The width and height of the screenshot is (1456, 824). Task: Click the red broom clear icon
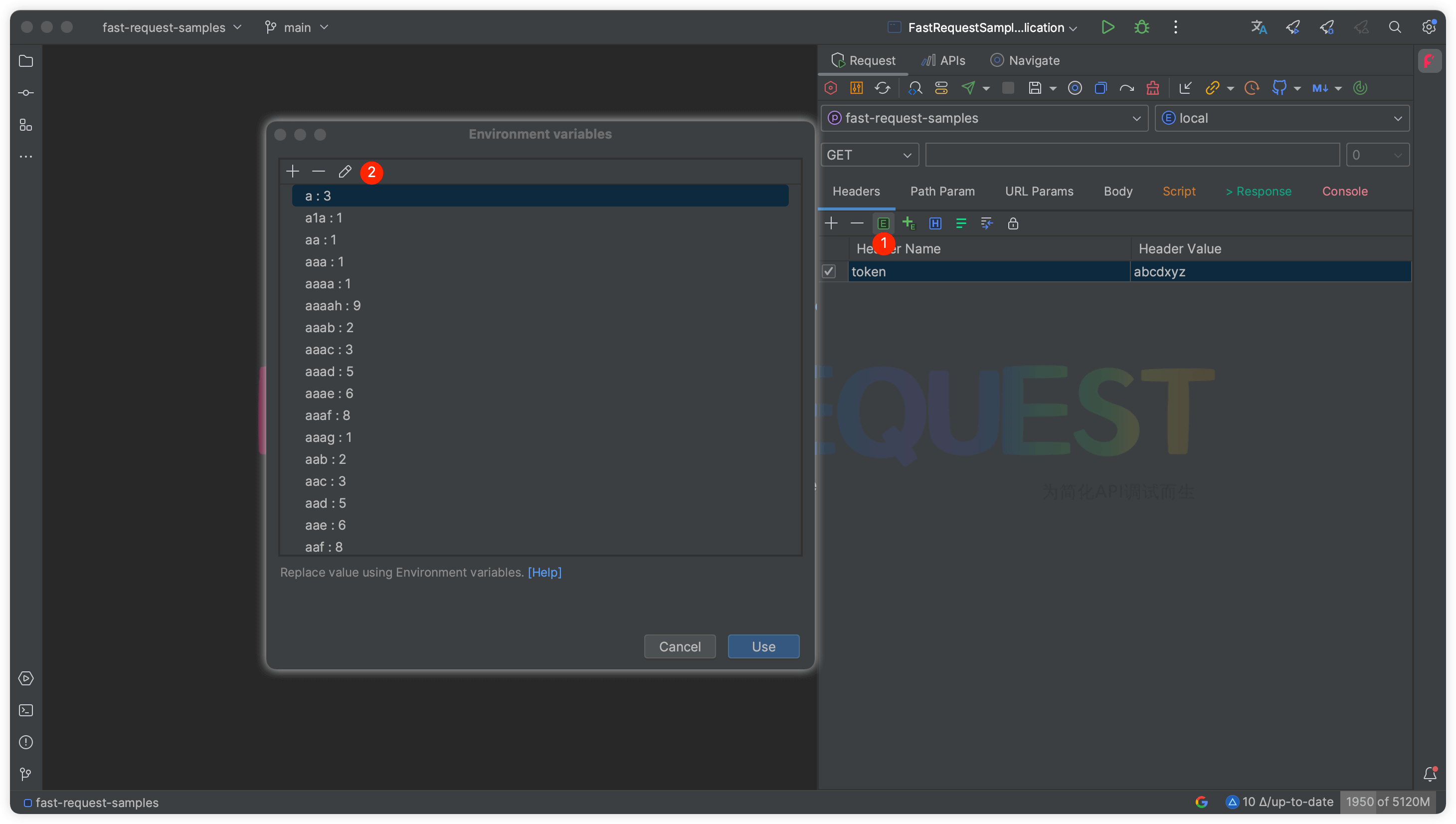pos(1152,88)
